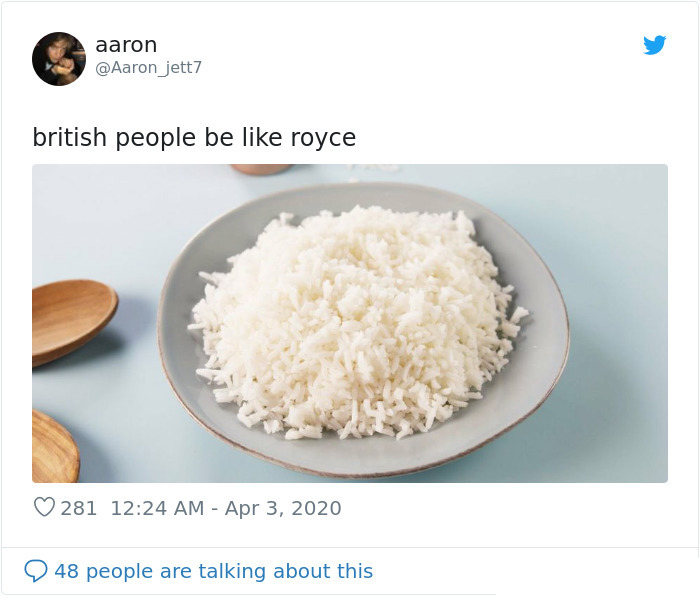Open aaron's profile avatar picture
Viewport: 700px width, 596px height.
(59, 59)
